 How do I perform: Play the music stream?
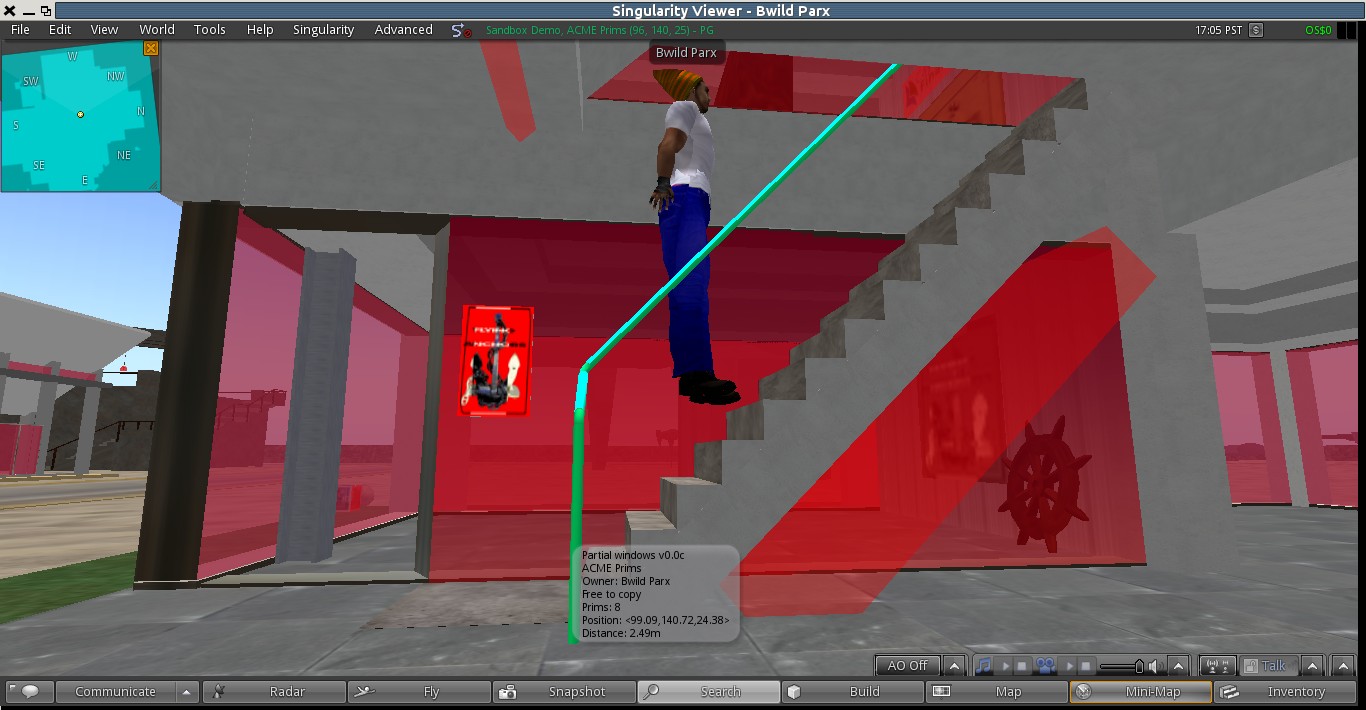(1006, 666)
